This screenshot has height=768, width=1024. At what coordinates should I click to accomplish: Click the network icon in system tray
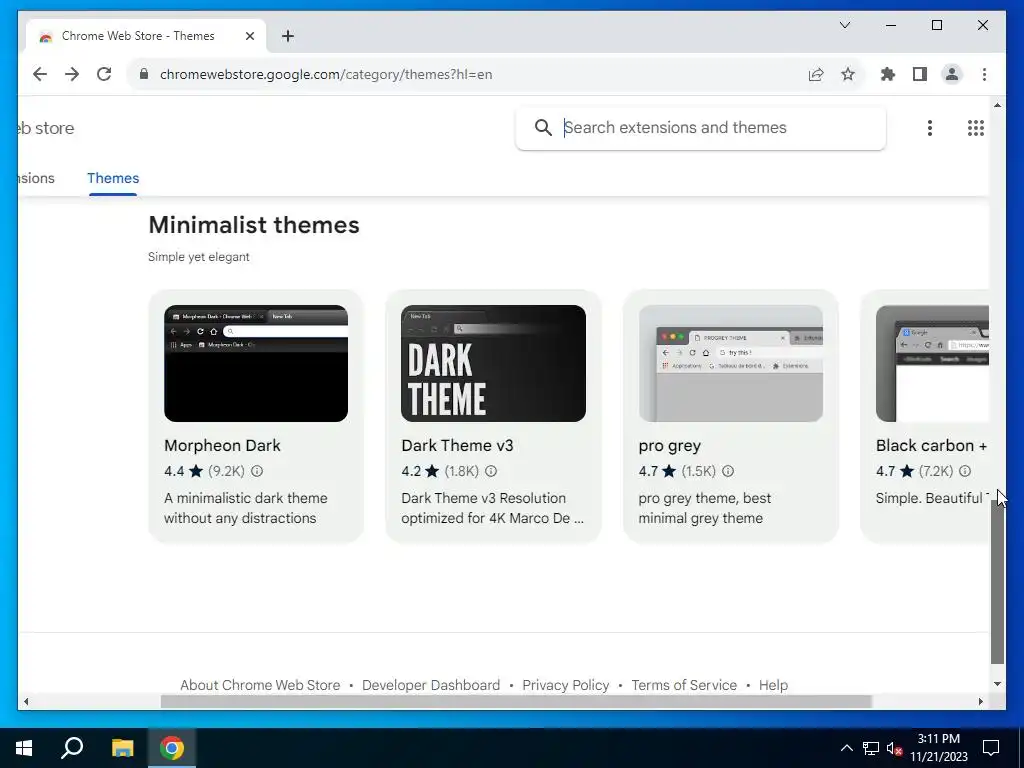(871, 748)
